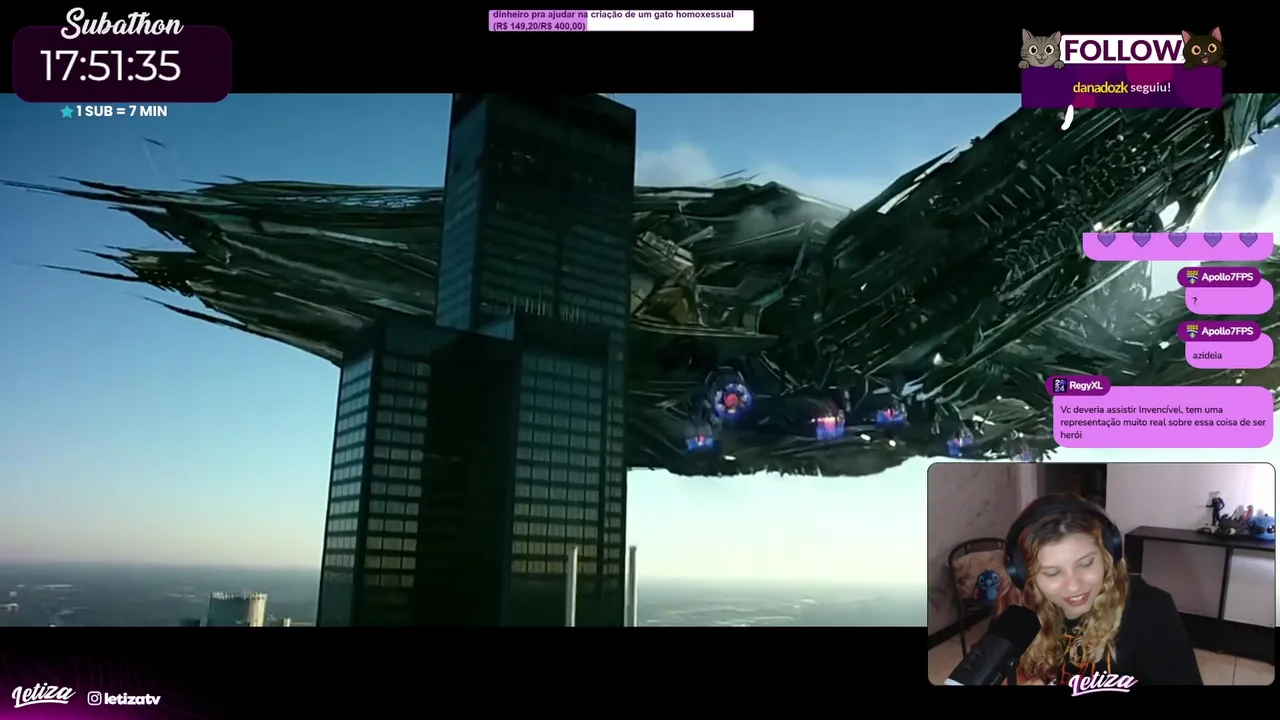Select the letizatv Instagram handle
The height and width of the screenshot is (720, 1280).
point(132,699)
